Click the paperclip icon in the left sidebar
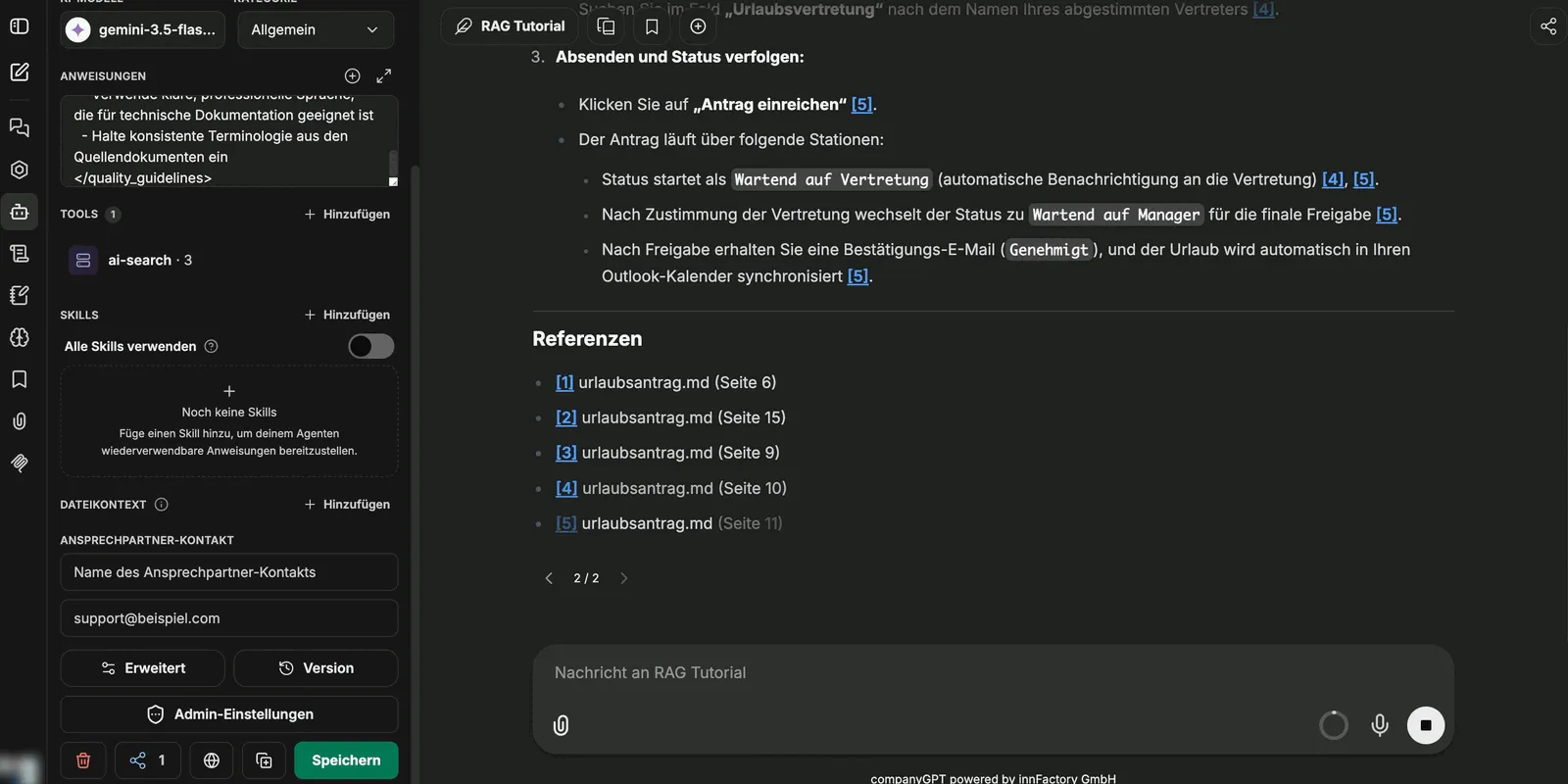The width and height of the screenshot is (1568, 784). tap(20, 421)
